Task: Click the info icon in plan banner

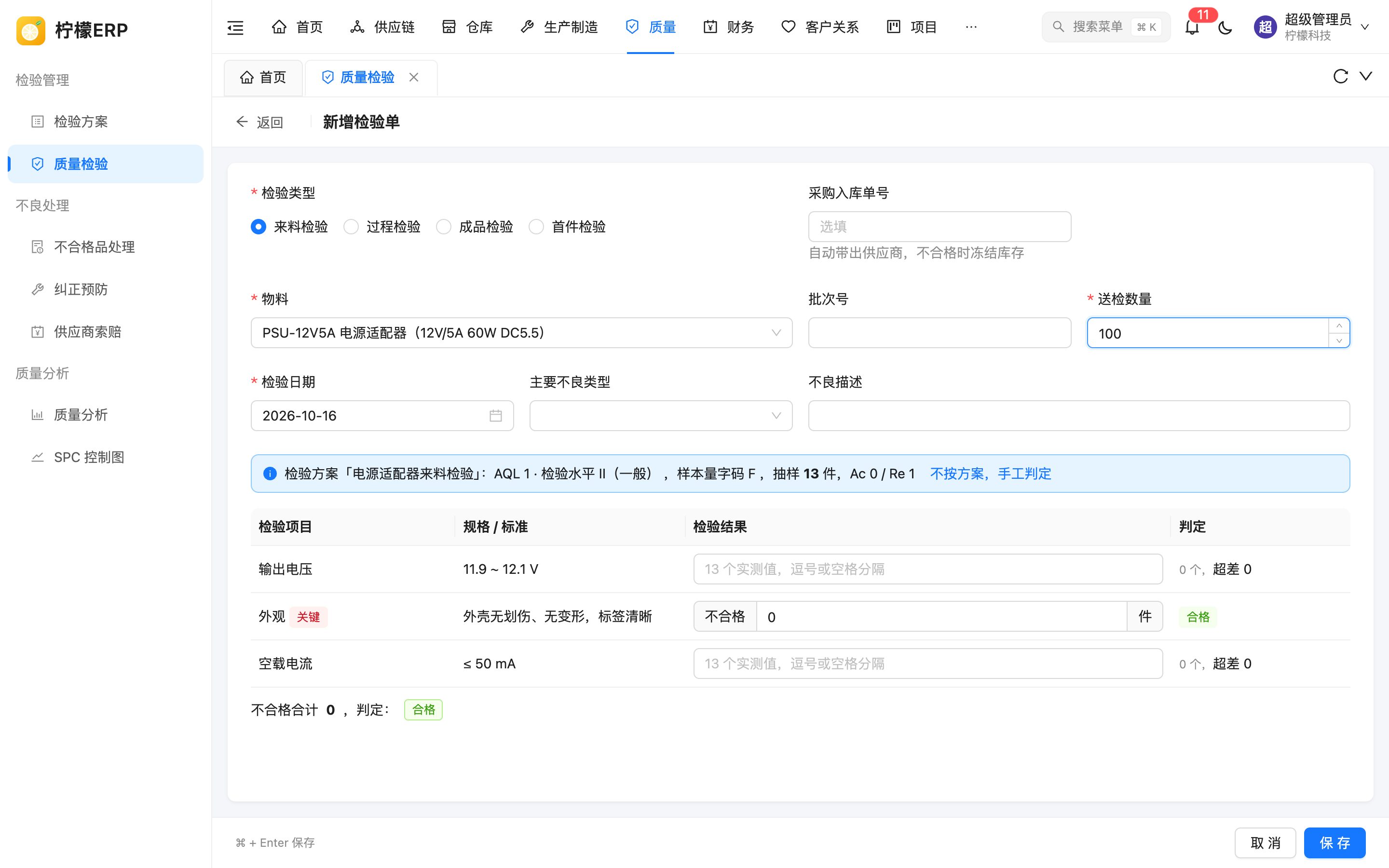Action: 270,474
